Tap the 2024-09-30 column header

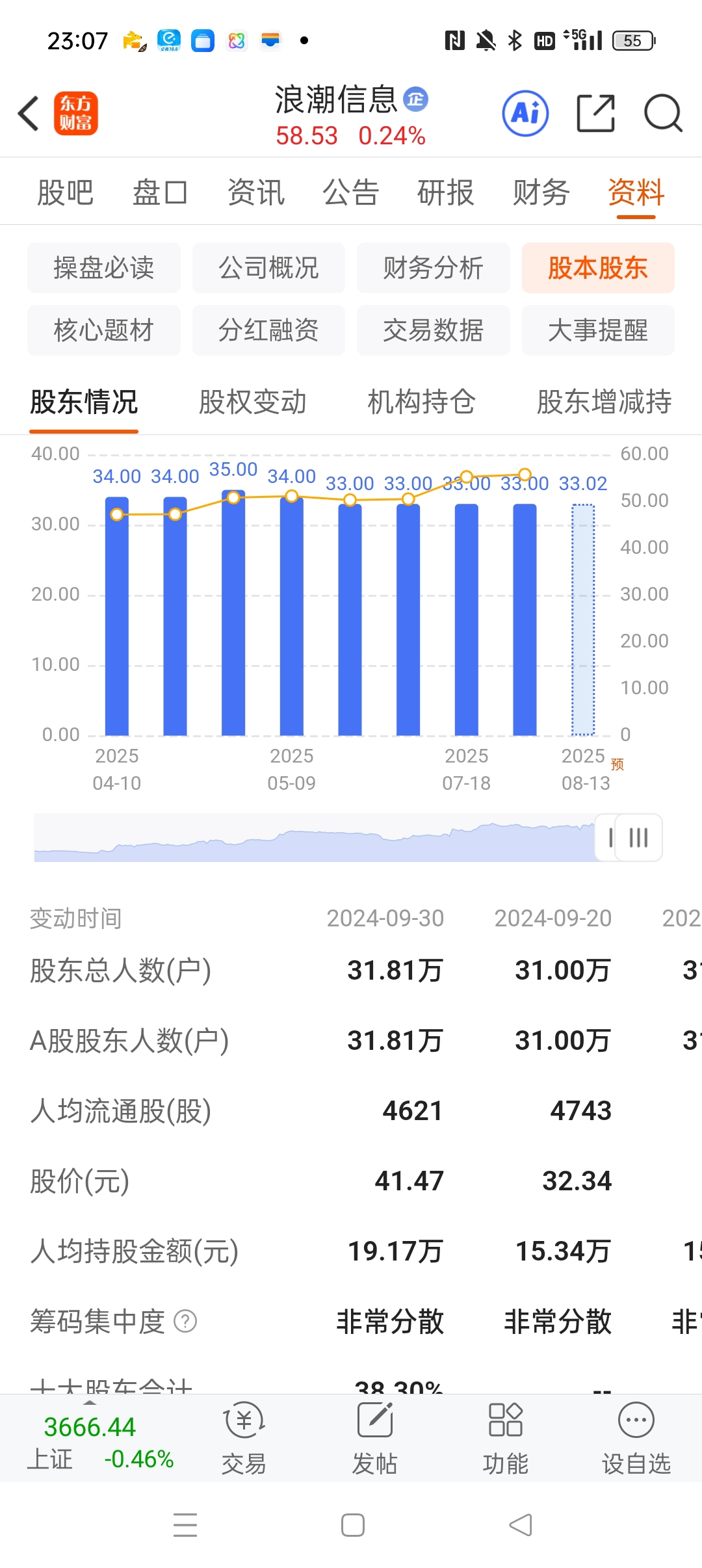[x=385, y=918]
